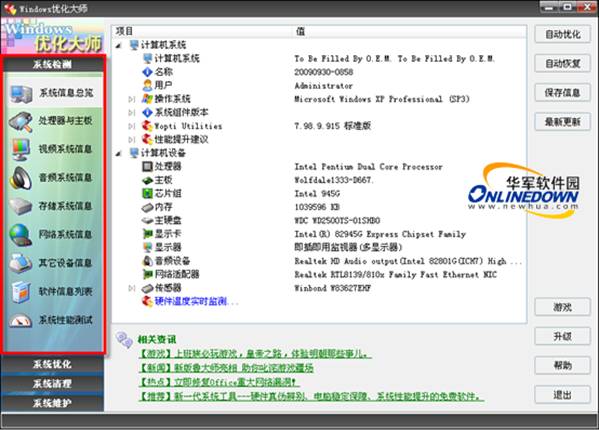Open the 【新闻】 新版鲁大师 link
Image resolution: width=599 pixels, height=430 pixels.
pyautogui.click(x=226, y=368)
